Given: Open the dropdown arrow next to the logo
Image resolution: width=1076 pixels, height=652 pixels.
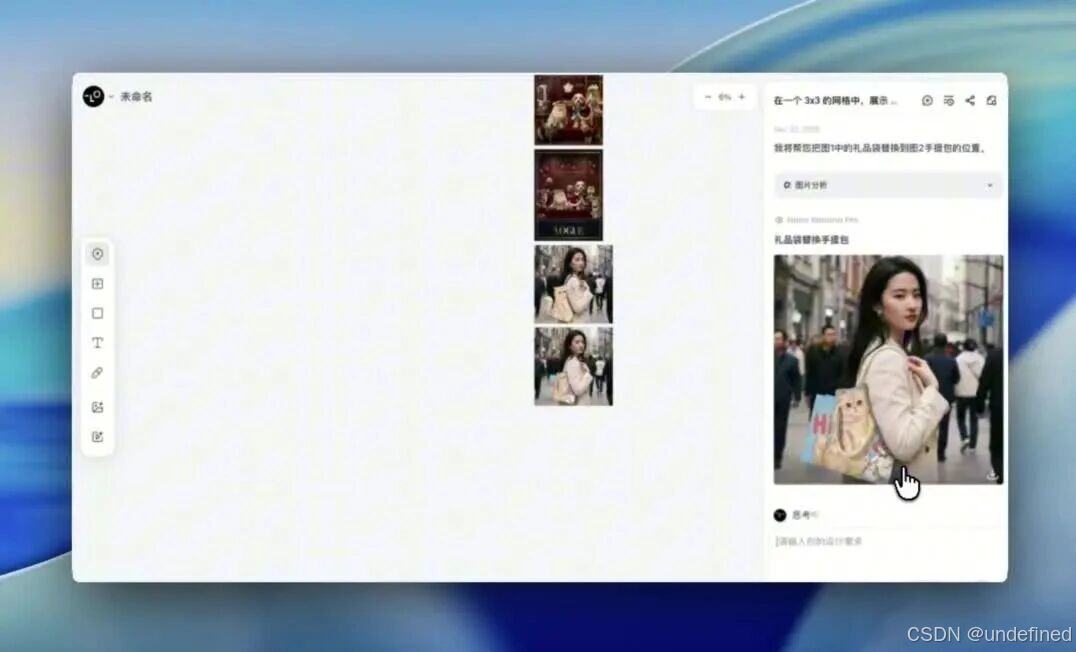Looking at the screenshot, I should [x=111, y=97].
